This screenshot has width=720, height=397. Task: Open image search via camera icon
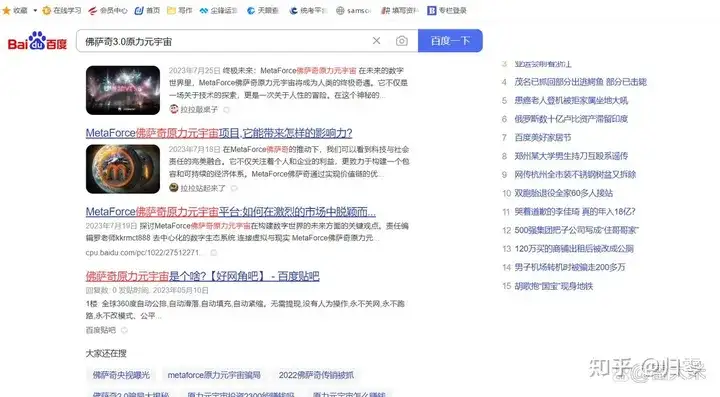pyautogui.click(x=401, y=41)
